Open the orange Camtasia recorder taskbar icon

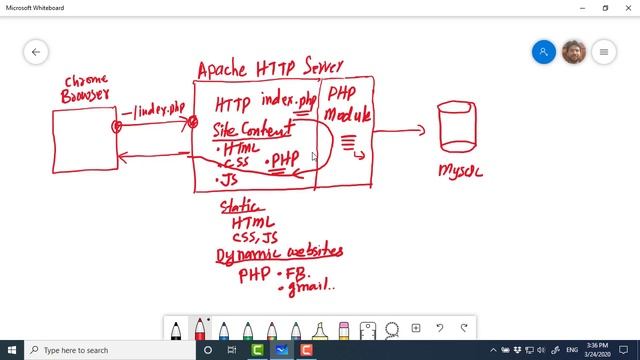tap(307, 350)
